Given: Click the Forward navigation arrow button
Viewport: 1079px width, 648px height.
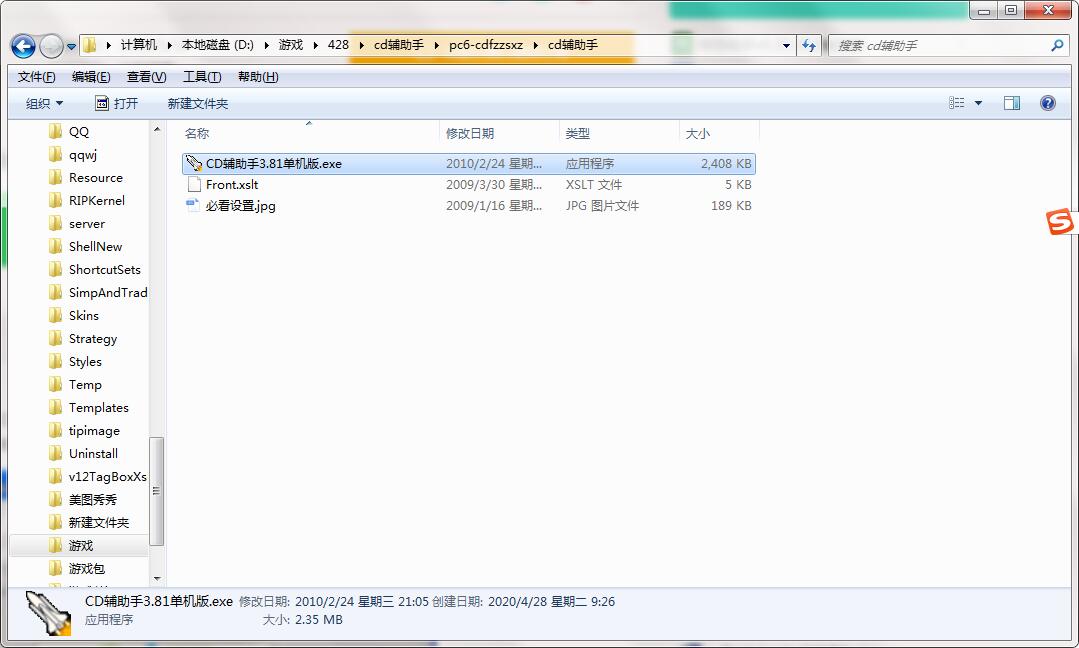Looking at the screenshot, I should click(x=51, y=46).
